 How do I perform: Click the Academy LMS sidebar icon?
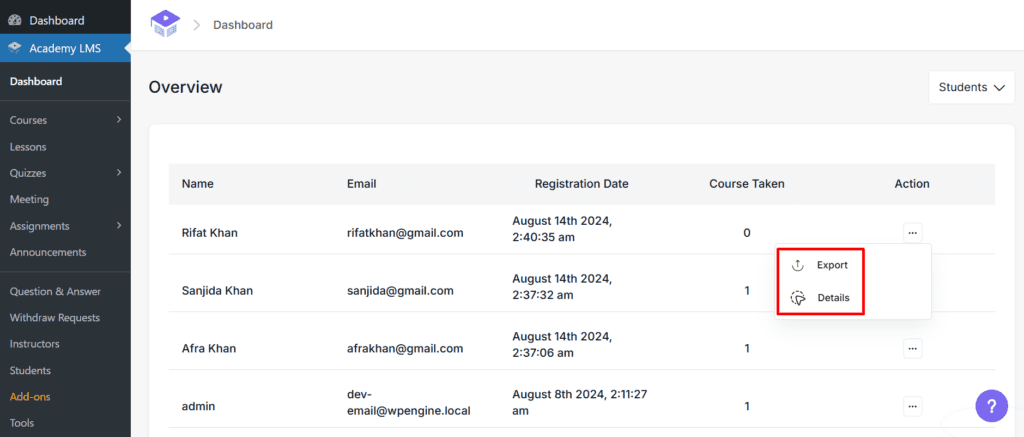point(14,48)
